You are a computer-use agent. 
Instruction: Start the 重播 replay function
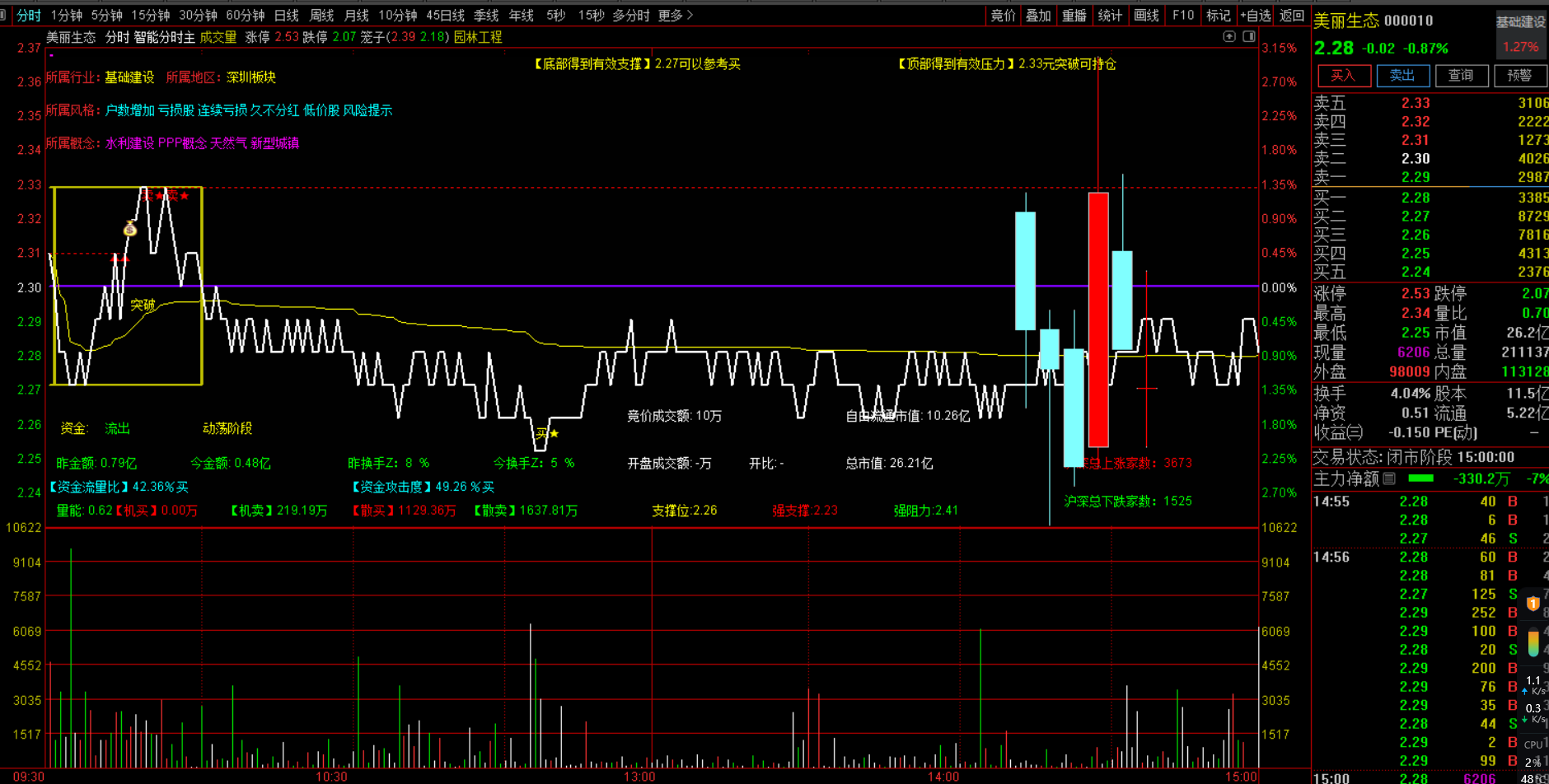(1074, 15)
